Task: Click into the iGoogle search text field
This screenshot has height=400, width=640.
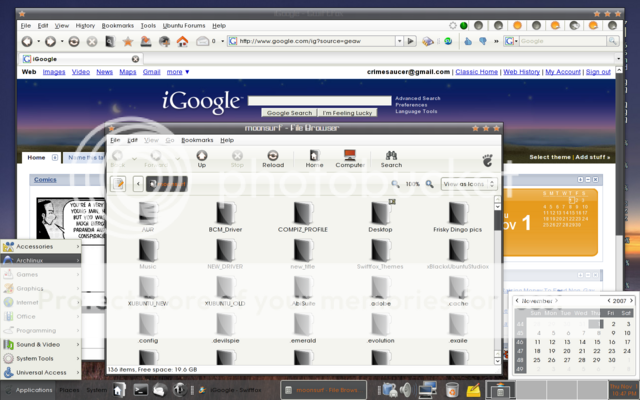Action: click(320, 101)
